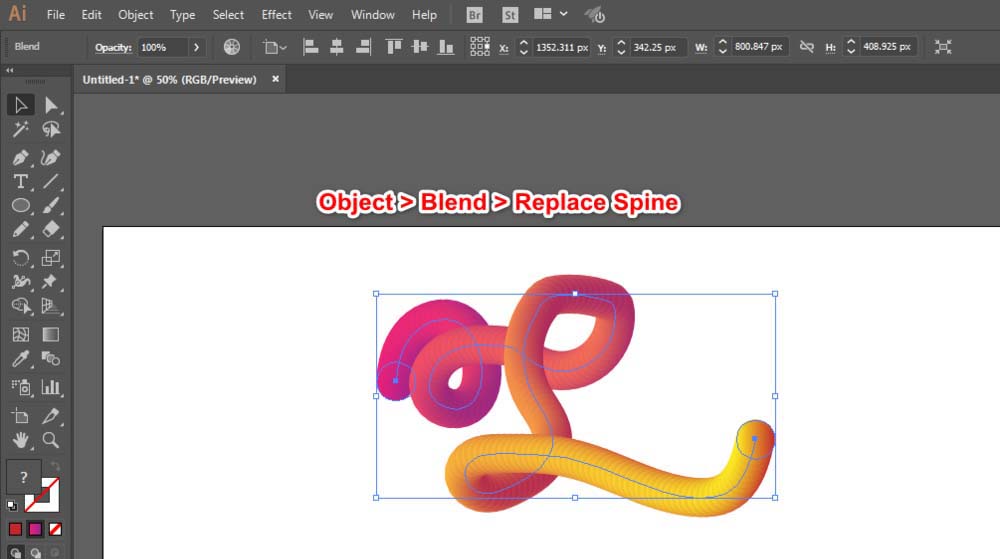Click the Stroke box with the red slash
Screen dimensions: 1000x559
(42, 495)
